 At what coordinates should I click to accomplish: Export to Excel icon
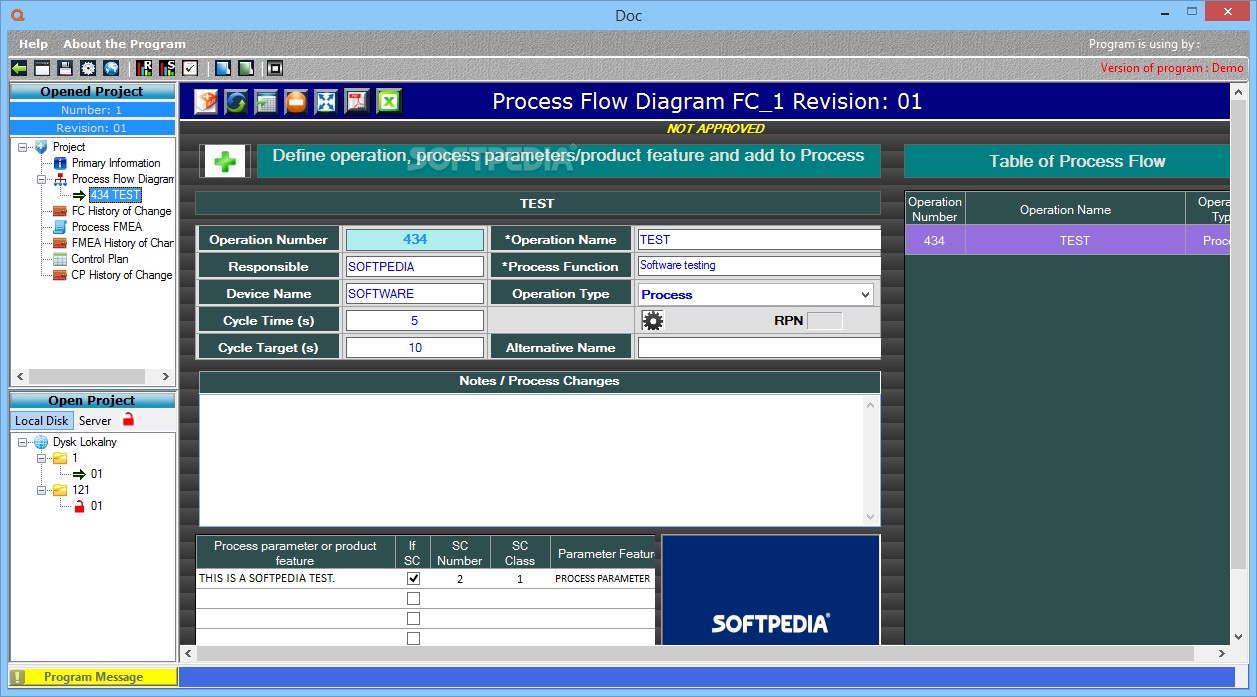[388, 101]
